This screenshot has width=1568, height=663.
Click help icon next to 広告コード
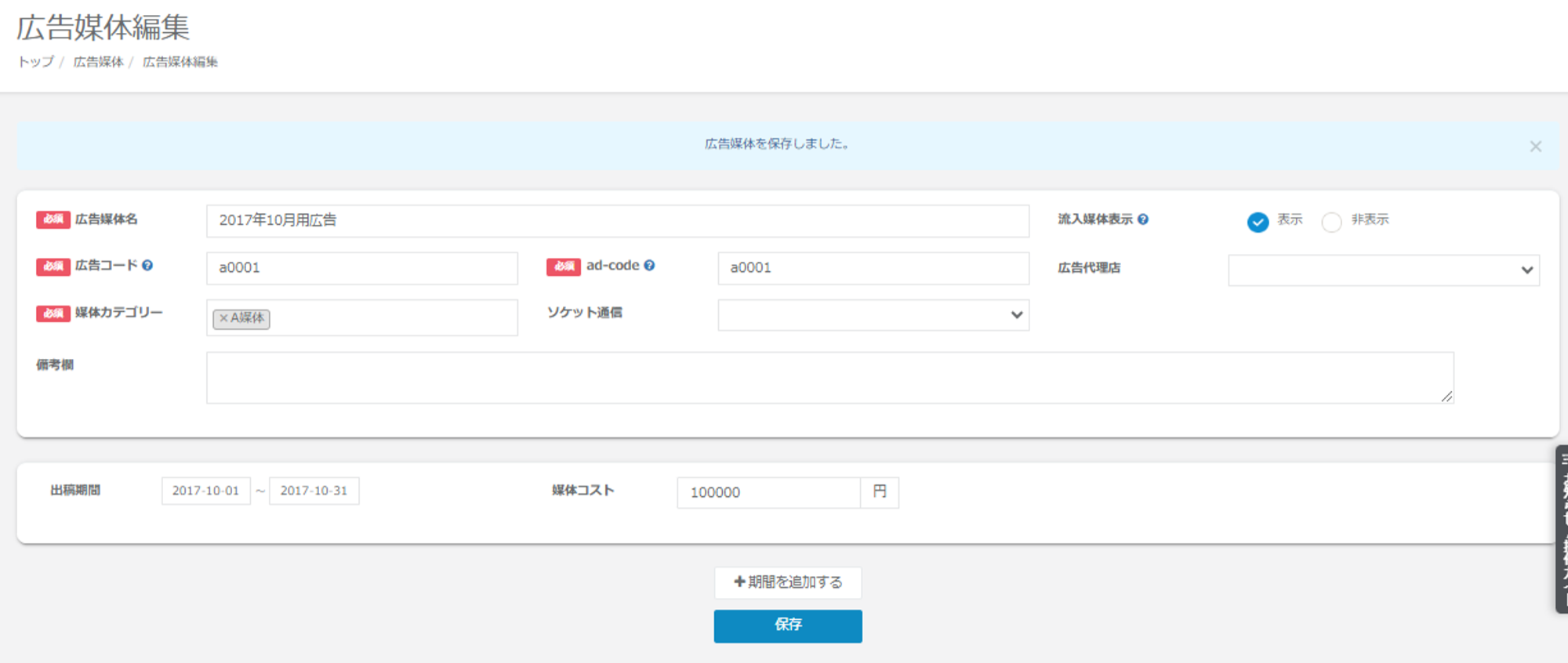point(147,266)
